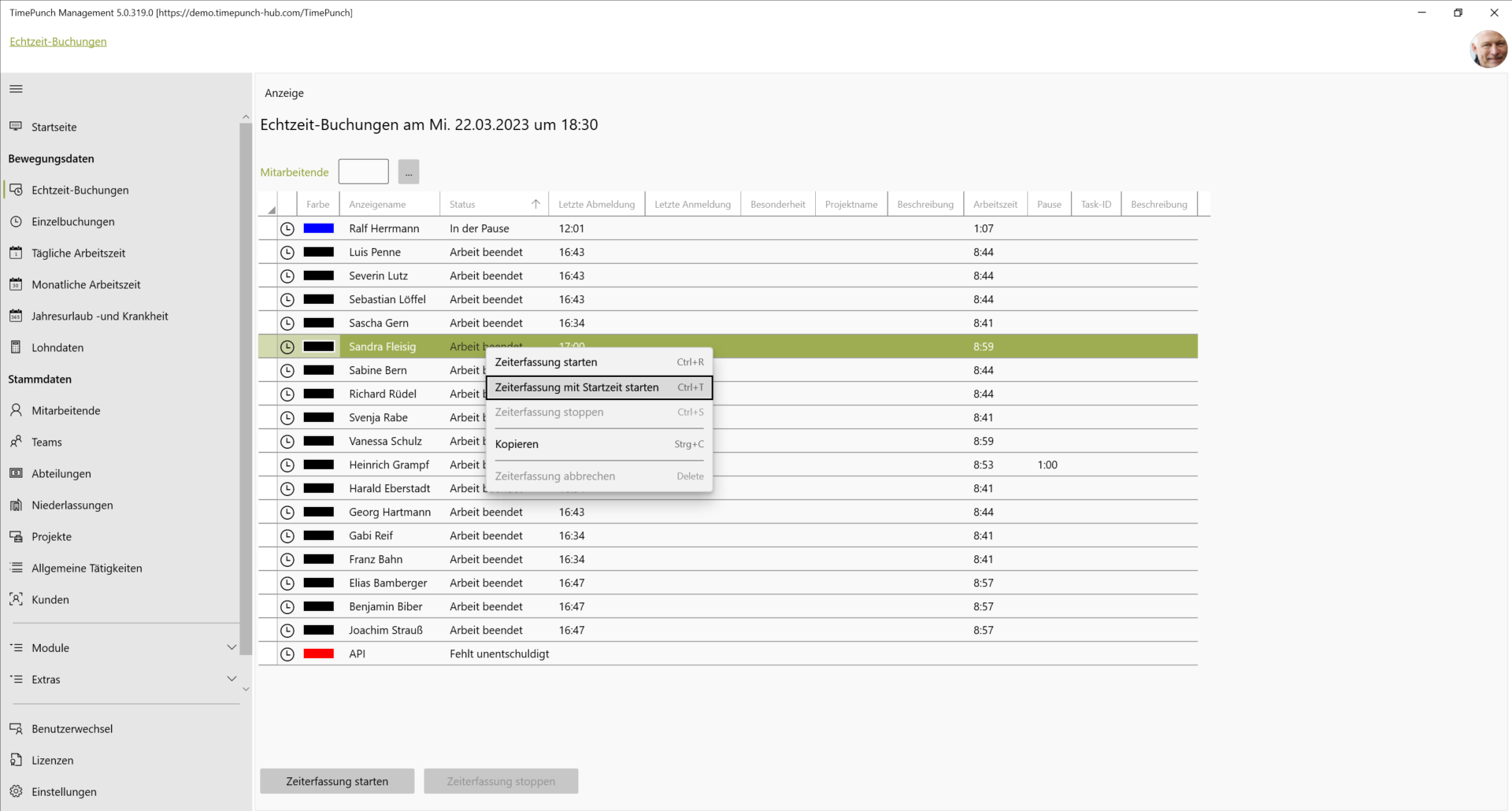Image resolution: width=1512 pixels, height=811 pixels.
Task: Expand the Module section
Action: [x=232, y=647]
